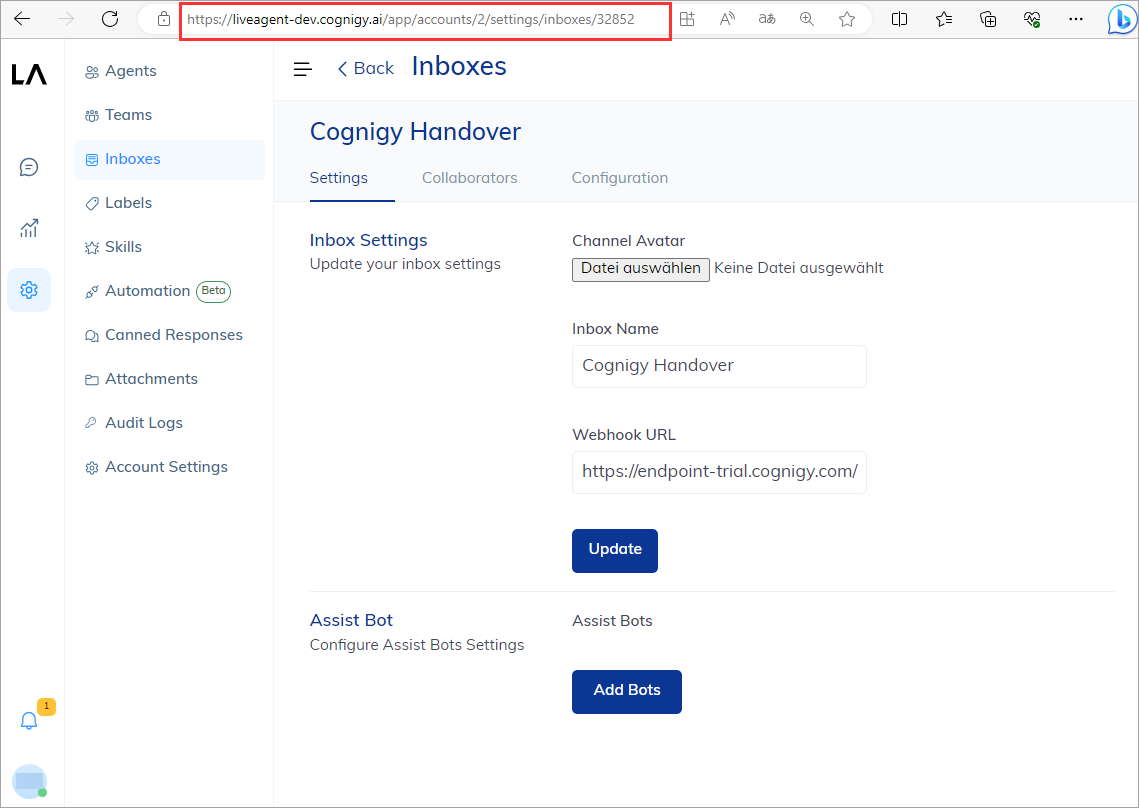Open the favorites list icon

point(944,19)
